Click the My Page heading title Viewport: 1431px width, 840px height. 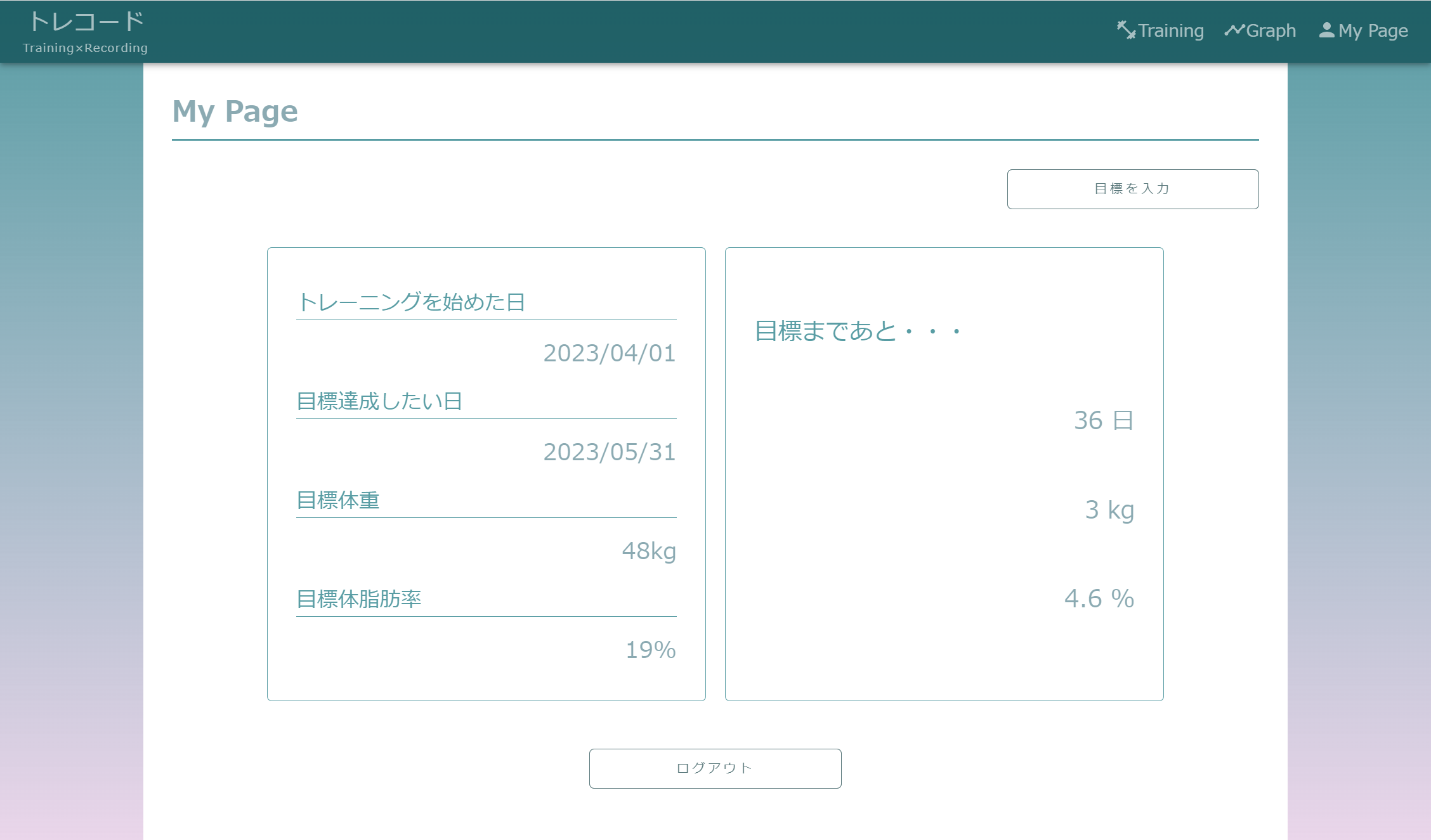tap(235, 112)
